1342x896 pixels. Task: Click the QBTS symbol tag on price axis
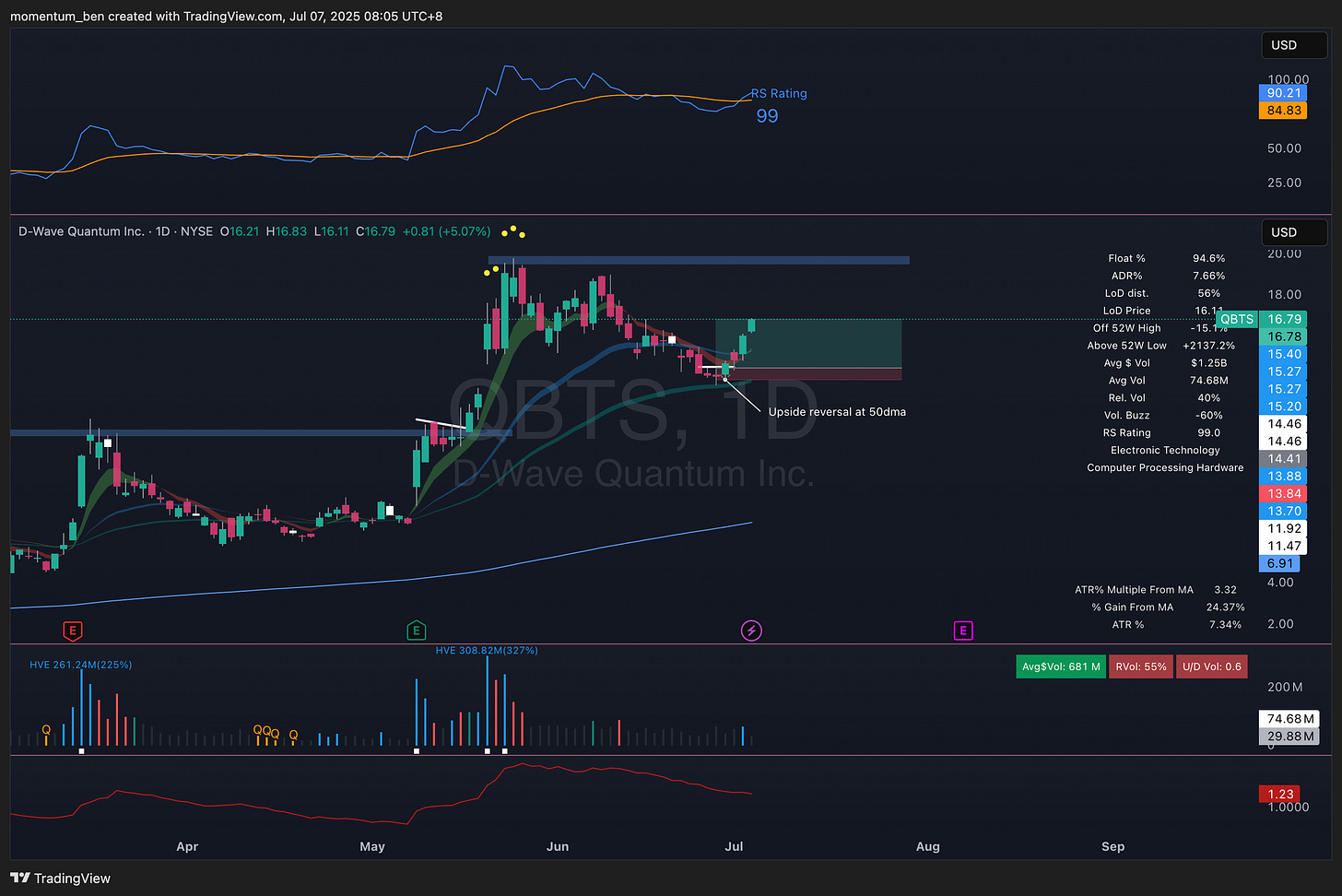[x=1237, y=319]
